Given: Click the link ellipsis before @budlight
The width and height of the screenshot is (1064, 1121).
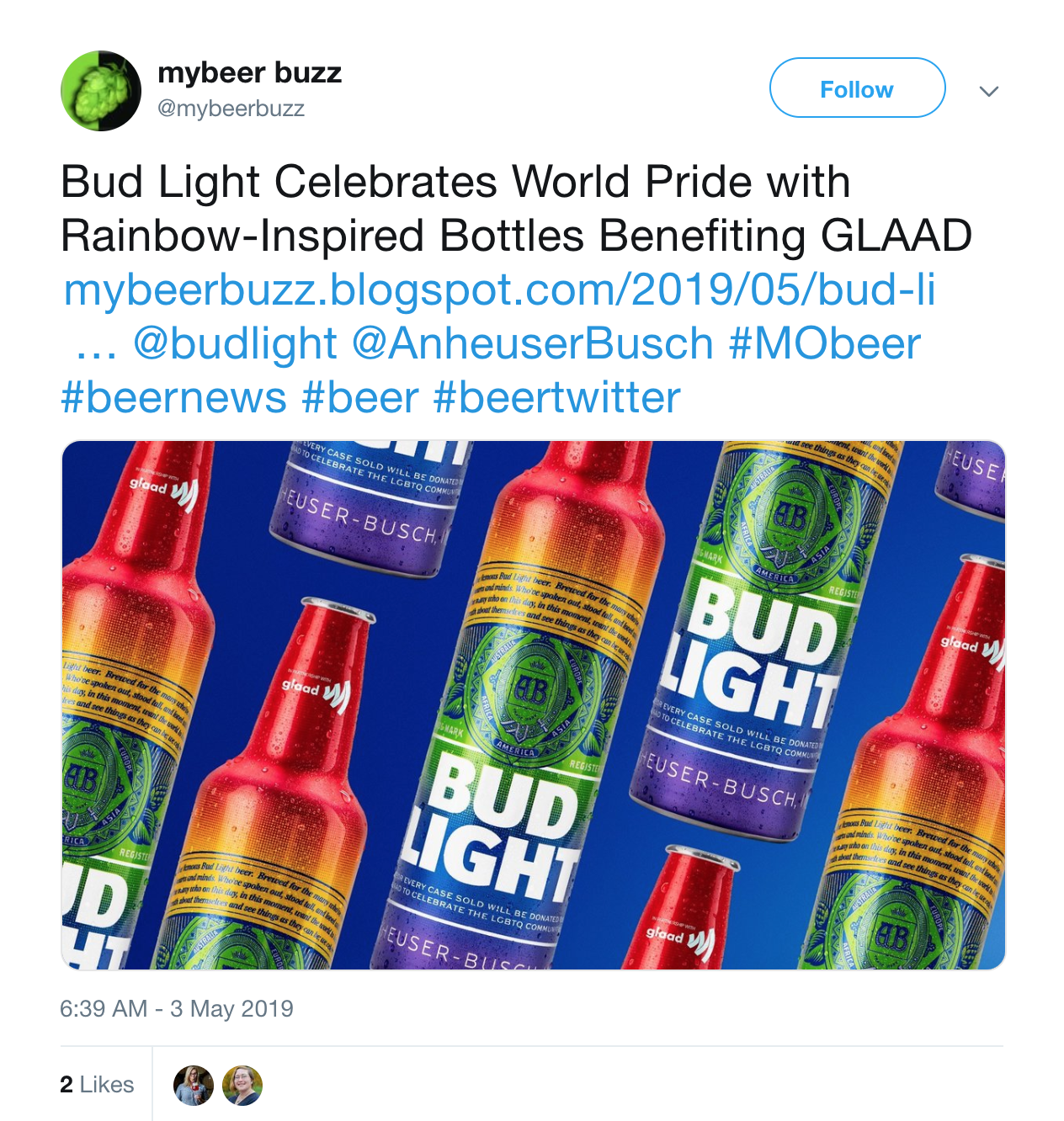Looking at the screenshot, I should [96, 343].
